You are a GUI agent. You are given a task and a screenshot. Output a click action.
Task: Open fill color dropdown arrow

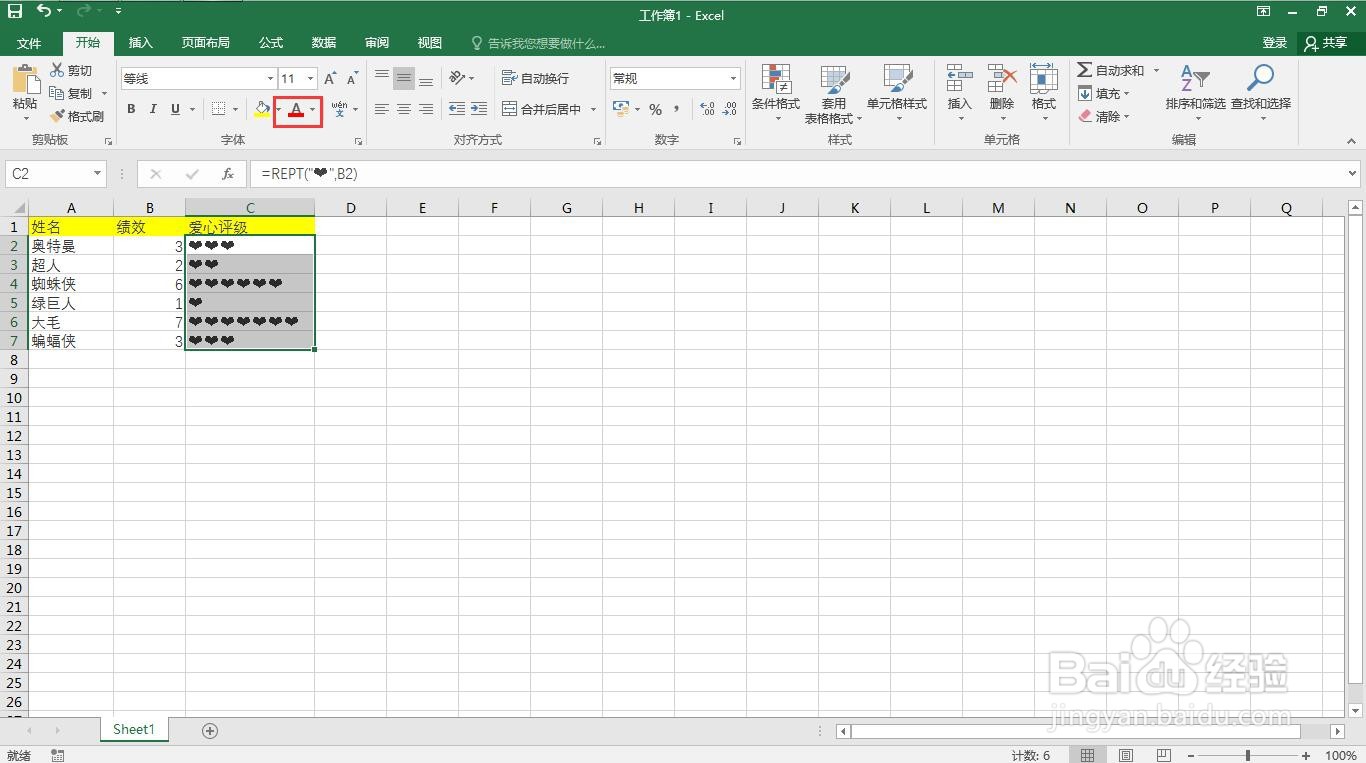(278, 109)
